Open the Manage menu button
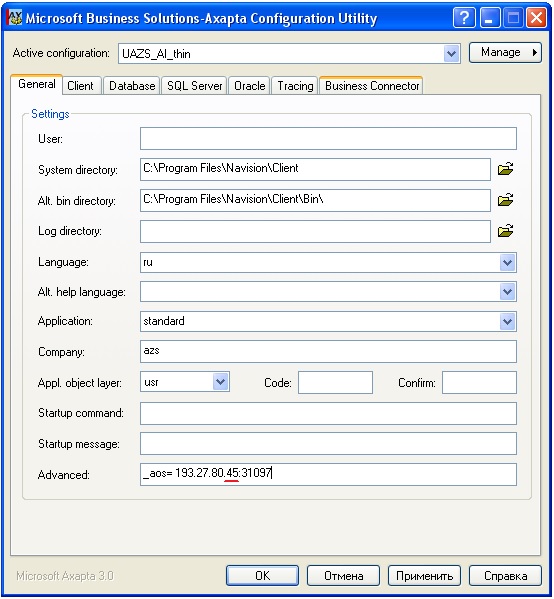 tap(505, 52)
